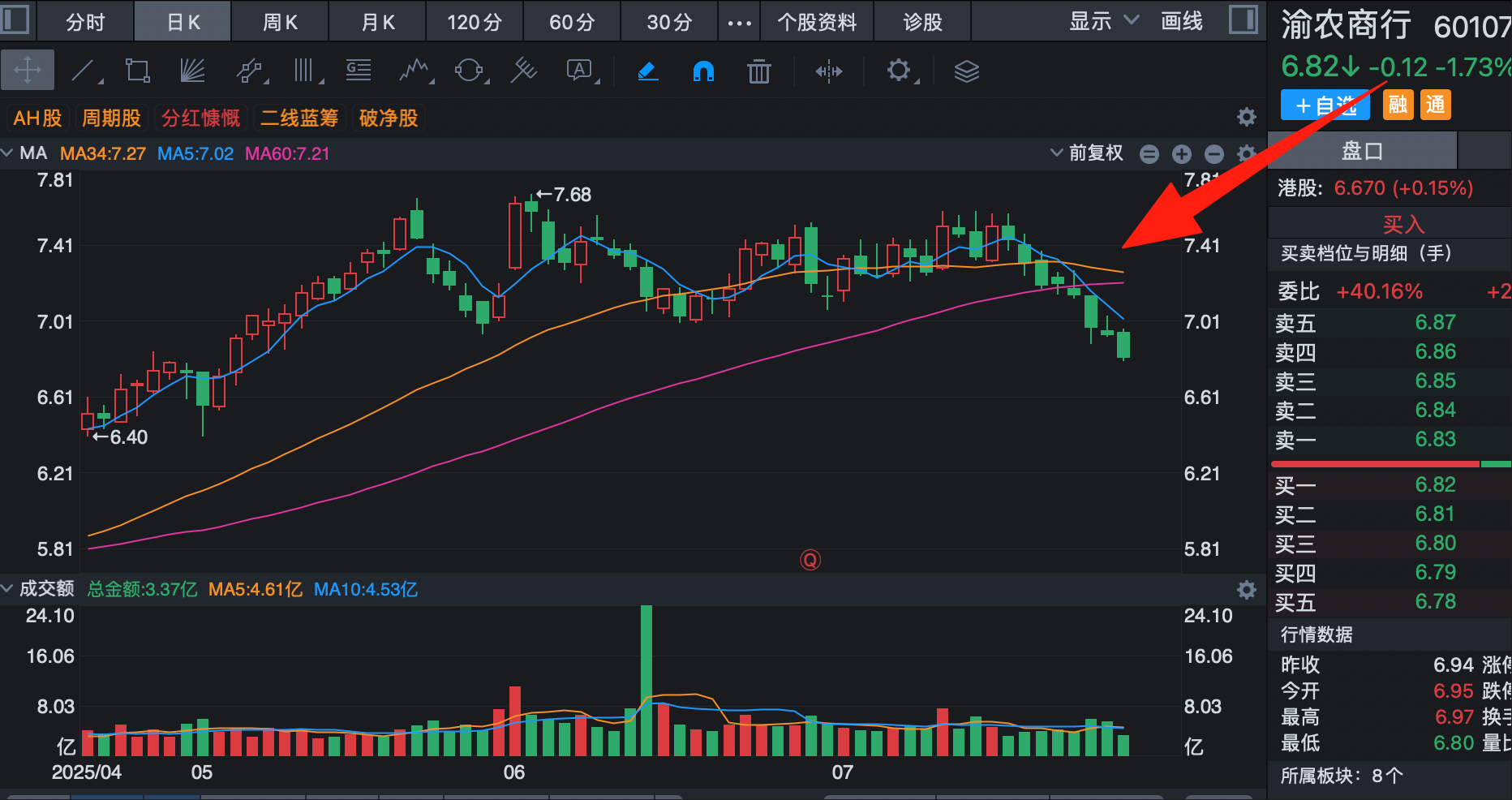Click the layers stack icon

[x=966, y=71]
